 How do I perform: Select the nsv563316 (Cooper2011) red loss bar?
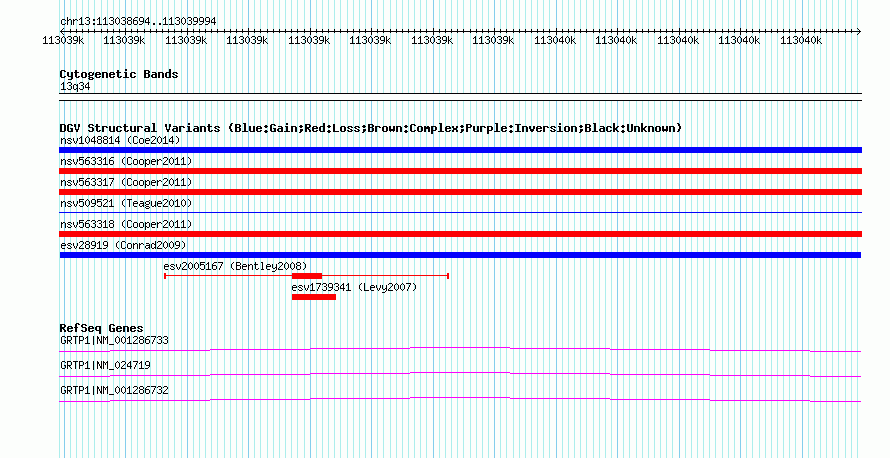460,171
